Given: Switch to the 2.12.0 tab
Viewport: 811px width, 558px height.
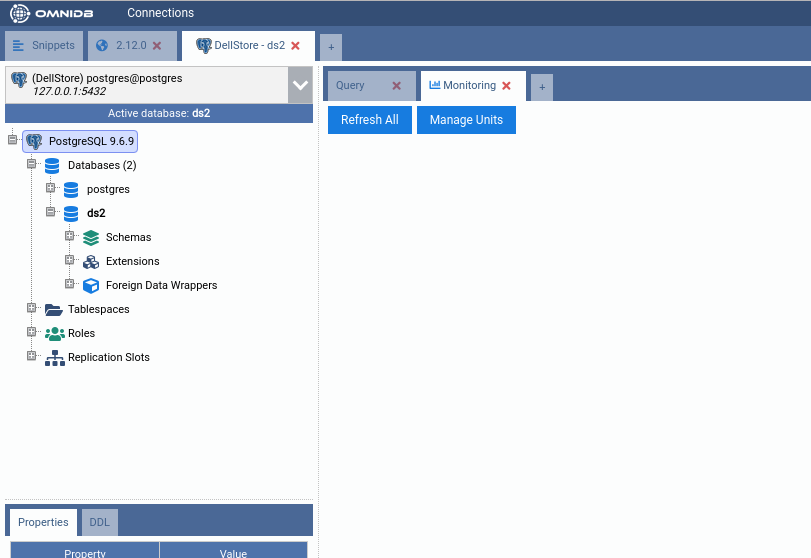Looking at the screenshot, I should [132, 46].
